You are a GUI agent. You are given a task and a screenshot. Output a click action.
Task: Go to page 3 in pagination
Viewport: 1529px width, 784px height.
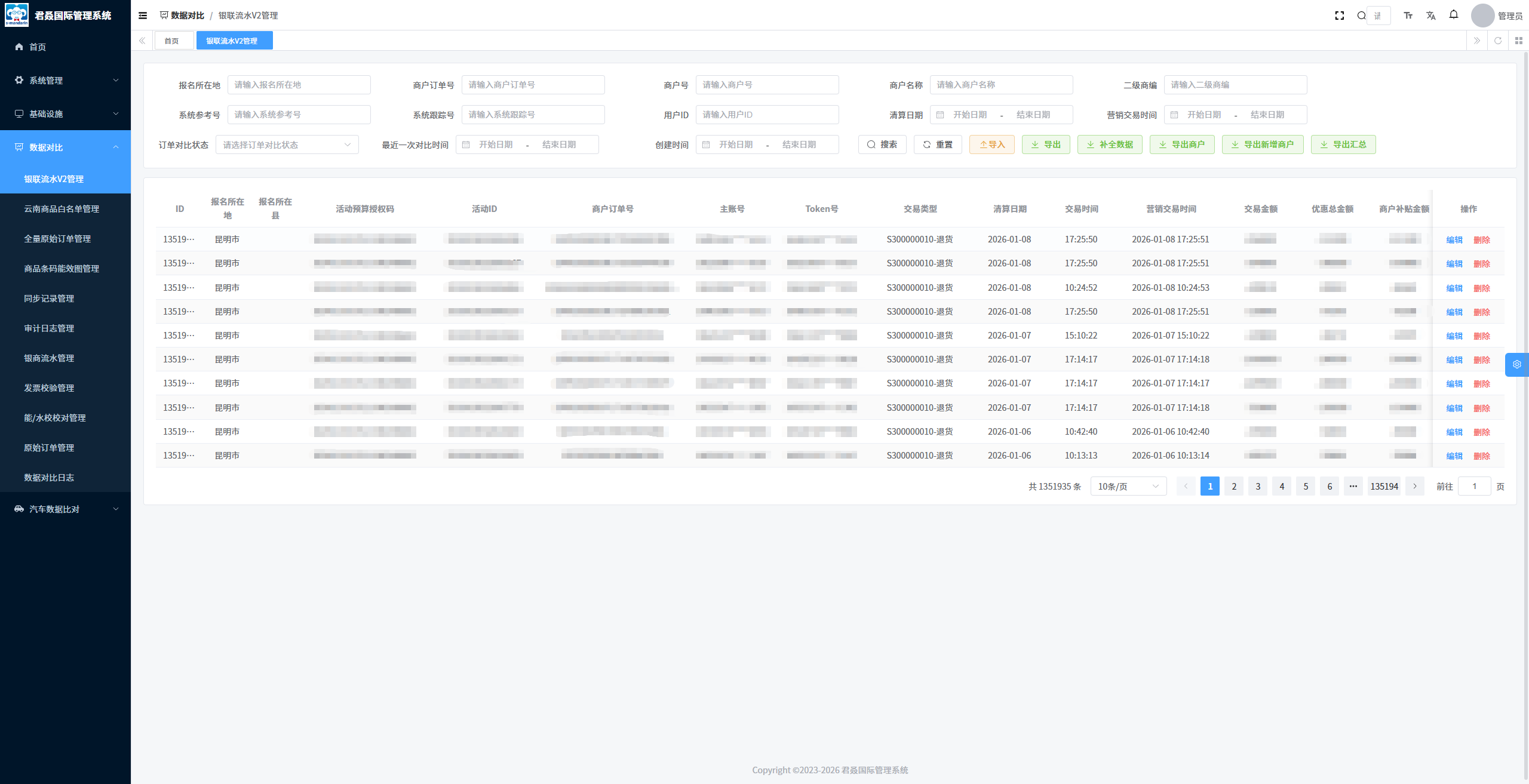1258,486
